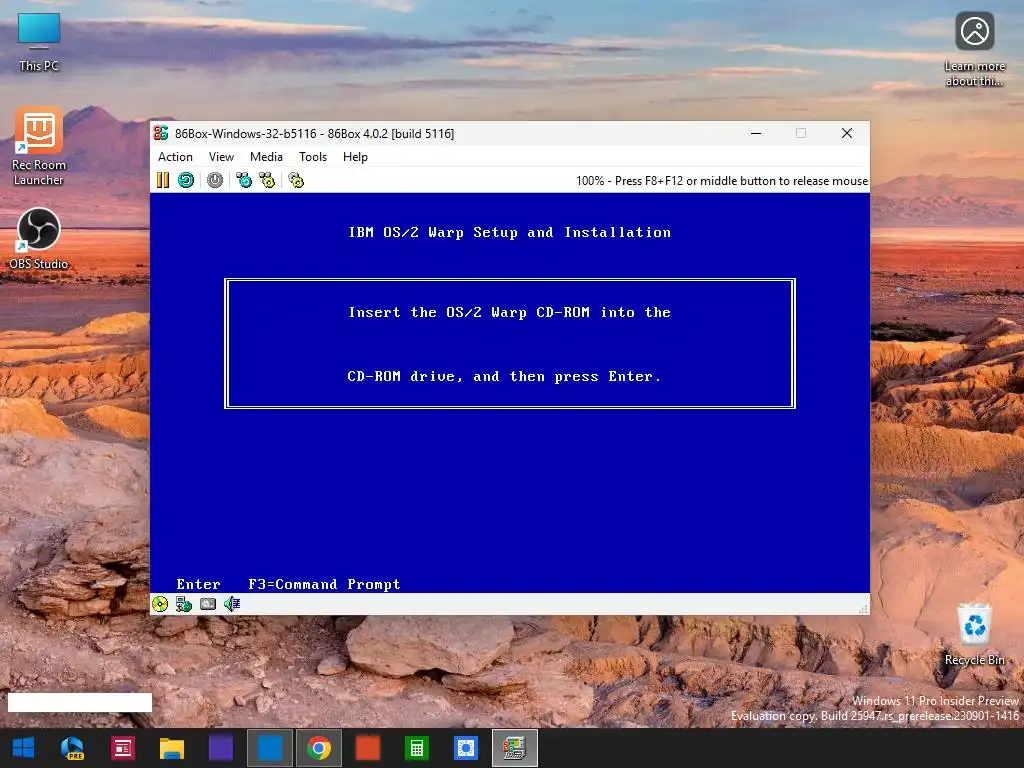The width and height of the screenshot is (1024, 768).
Task: Minimize the 86Box window
Action: 756,133
